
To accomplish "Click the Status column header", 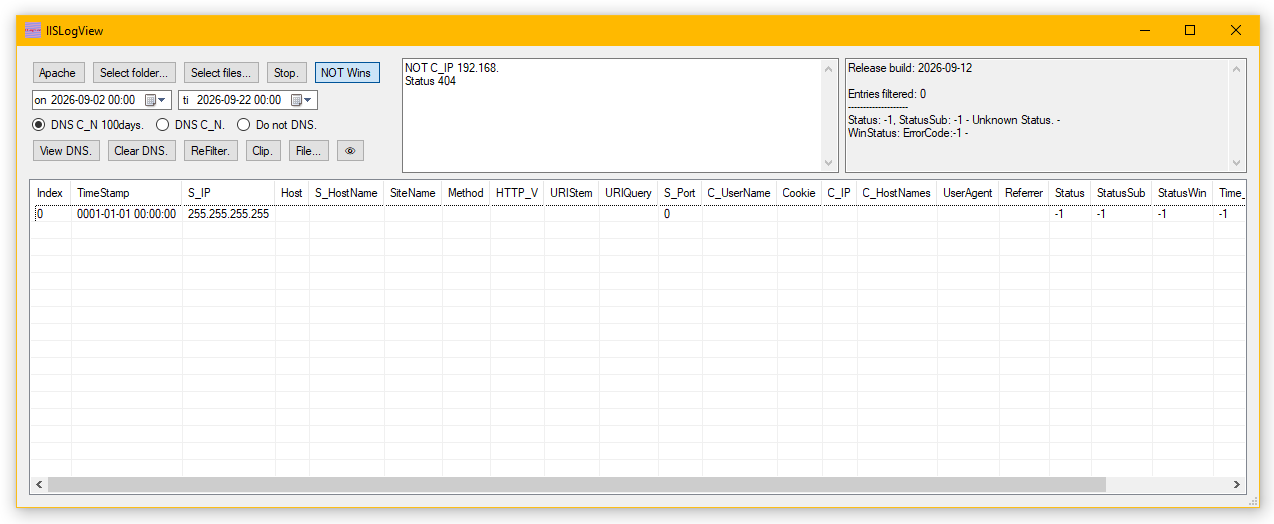I will tap(1070, 193).
